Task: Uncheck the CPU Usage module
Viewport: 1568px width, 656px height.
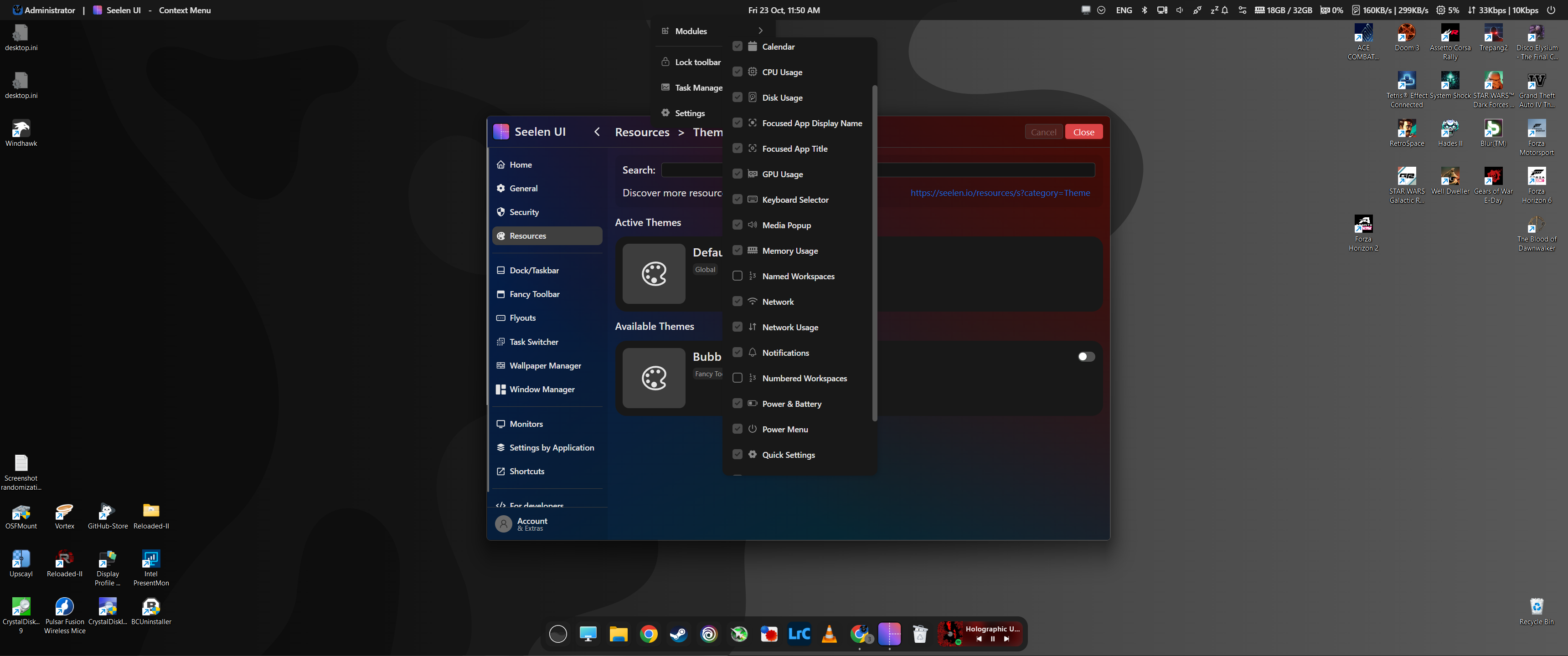Action: [x=737, y=72]
